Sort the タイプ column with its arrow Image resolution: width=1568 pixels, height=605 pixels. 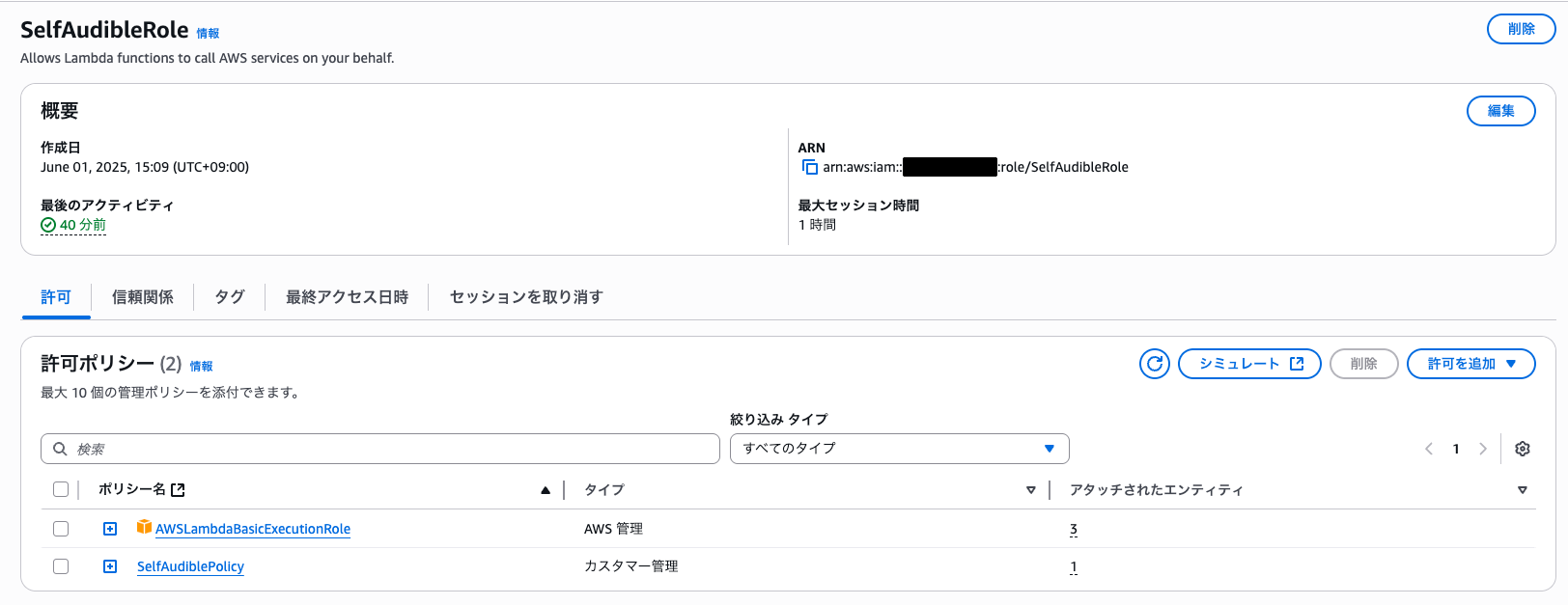click(1031, 490)
